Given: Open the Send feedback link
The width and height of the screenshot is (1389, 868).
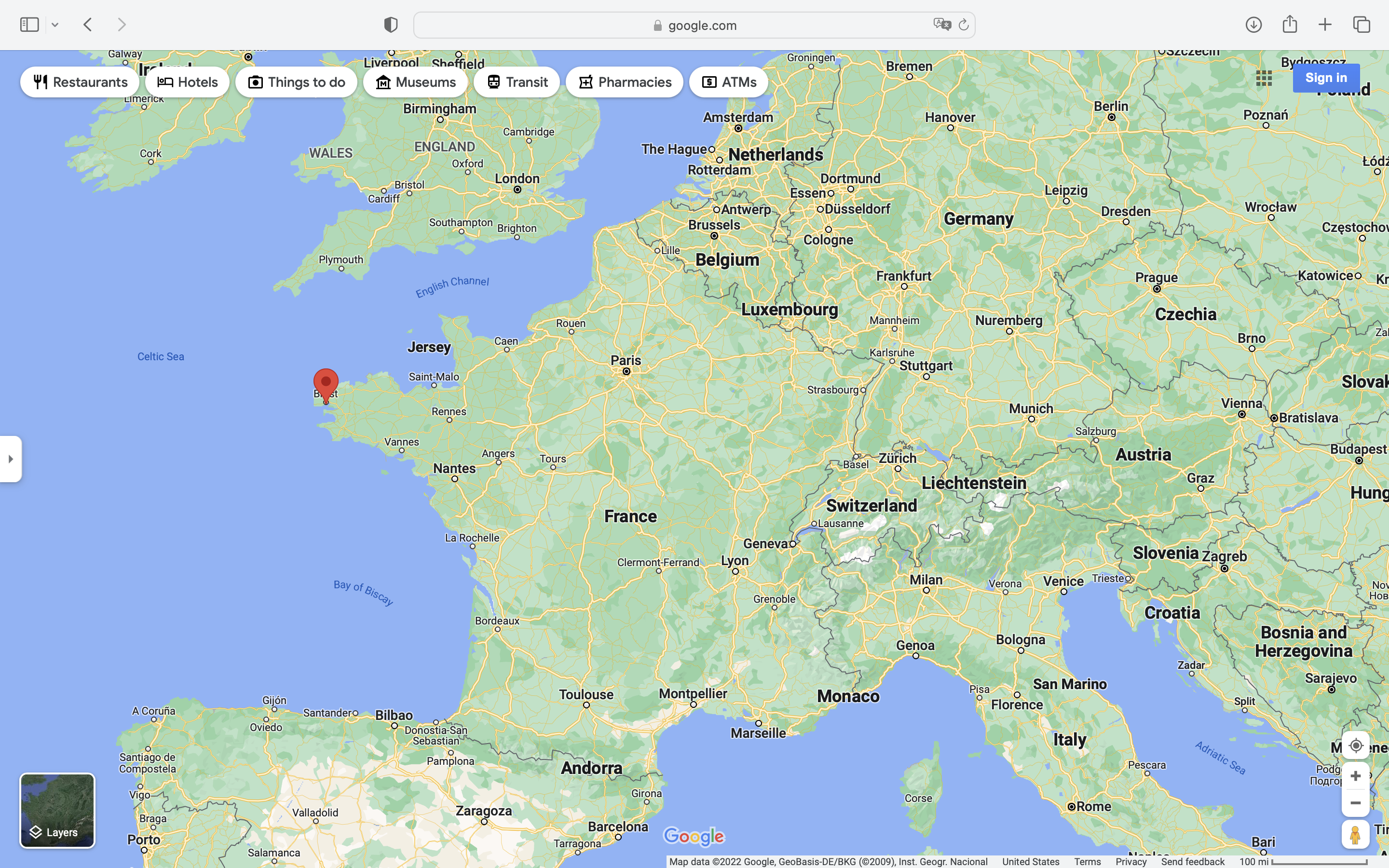Looking at the screenshot, I should tap(1193, 862).
